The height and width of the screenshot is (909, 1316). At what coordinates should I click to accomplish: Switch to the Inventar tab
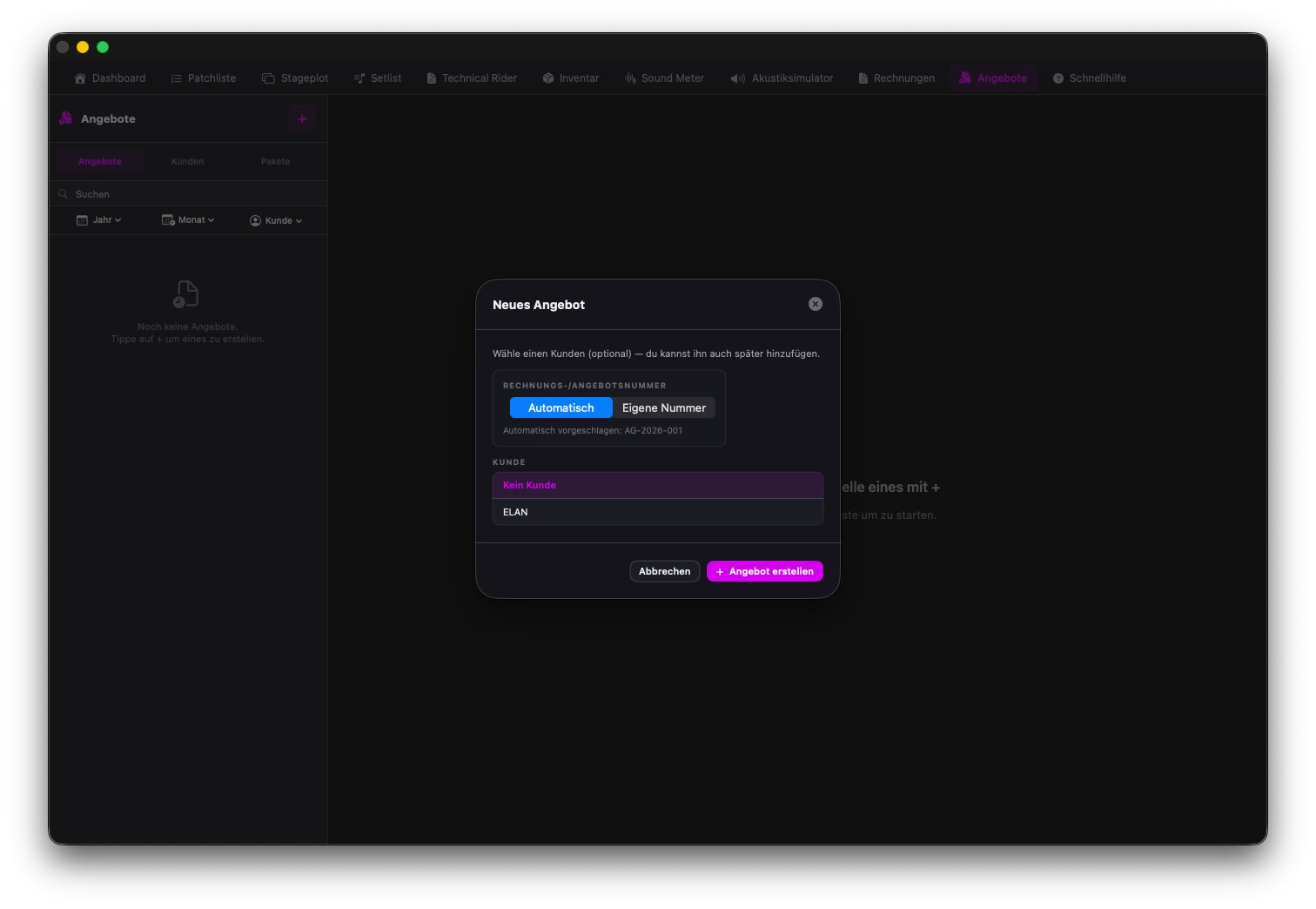coord(571,78)
